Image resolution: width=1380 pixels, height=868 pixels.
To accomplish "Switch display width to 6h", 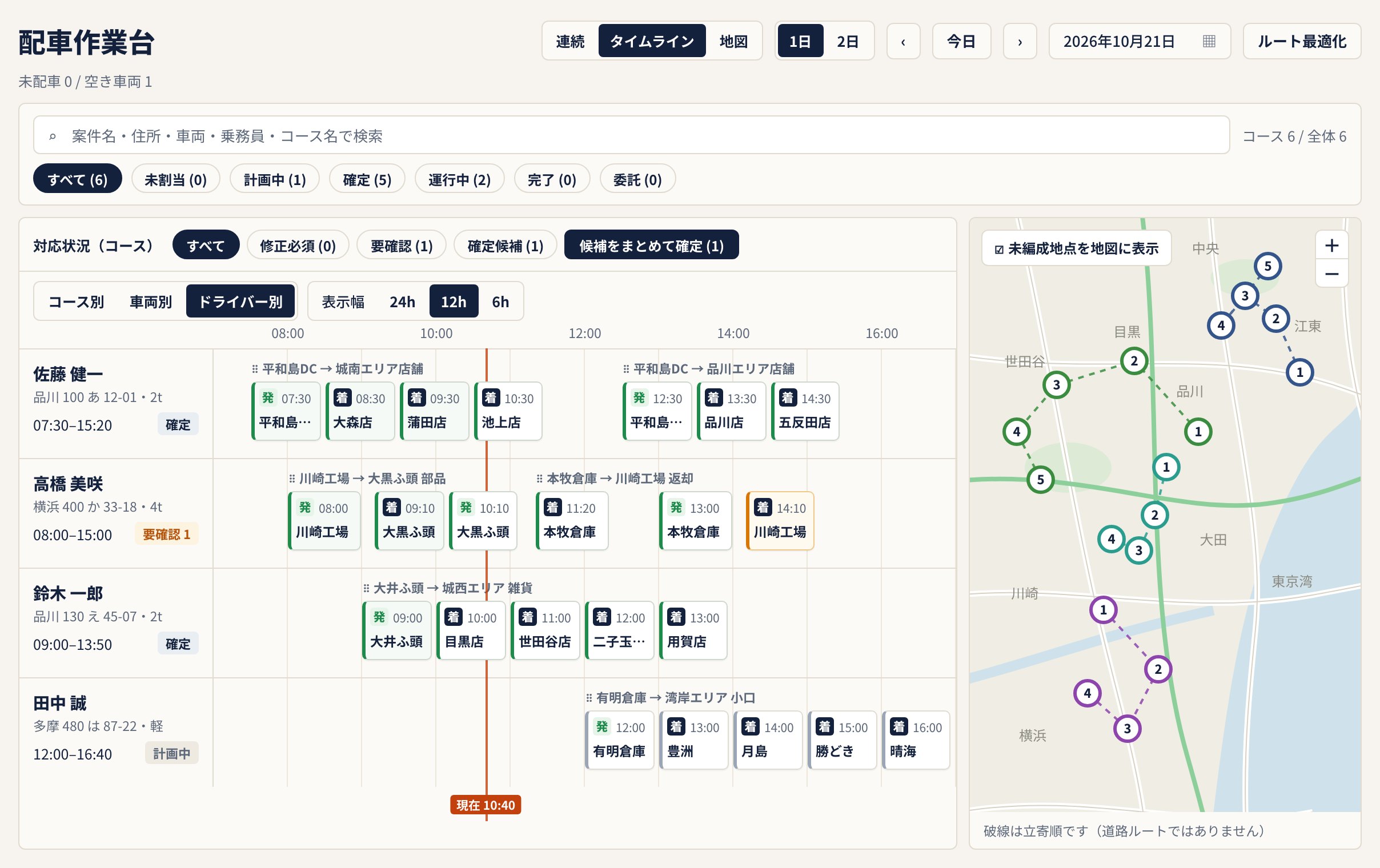I will (500, 302).
